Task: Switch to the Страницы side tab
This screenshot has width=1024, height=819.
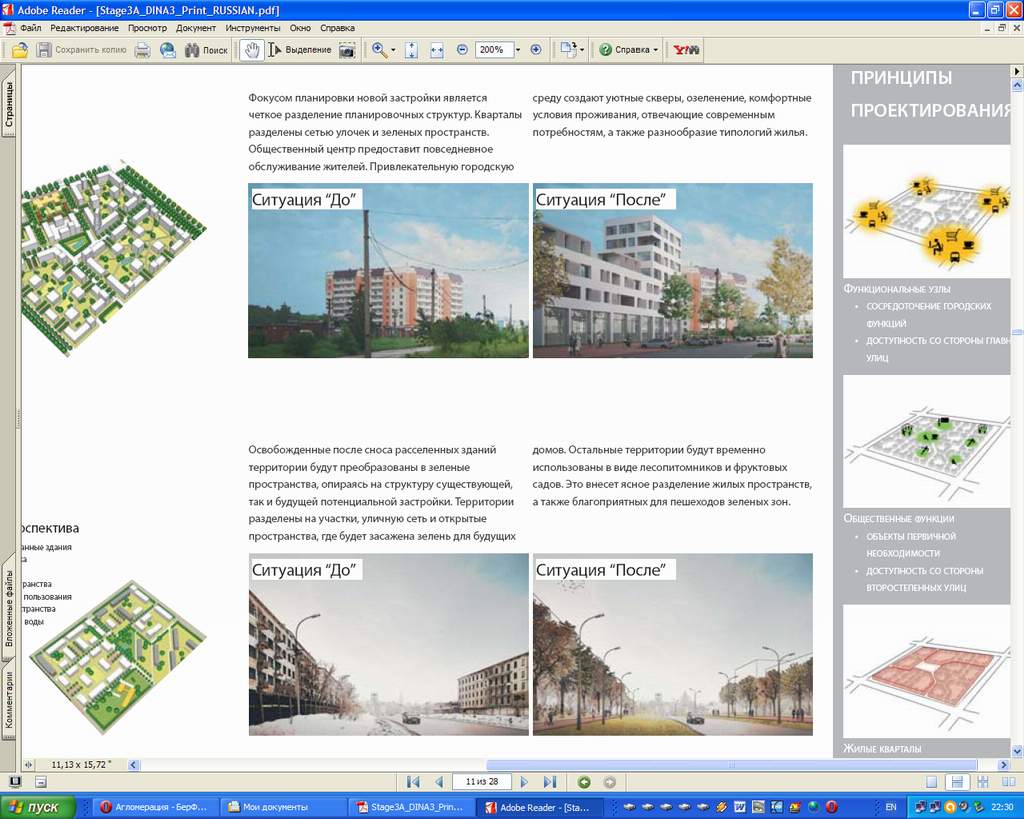Action: [x=9, y=107]
